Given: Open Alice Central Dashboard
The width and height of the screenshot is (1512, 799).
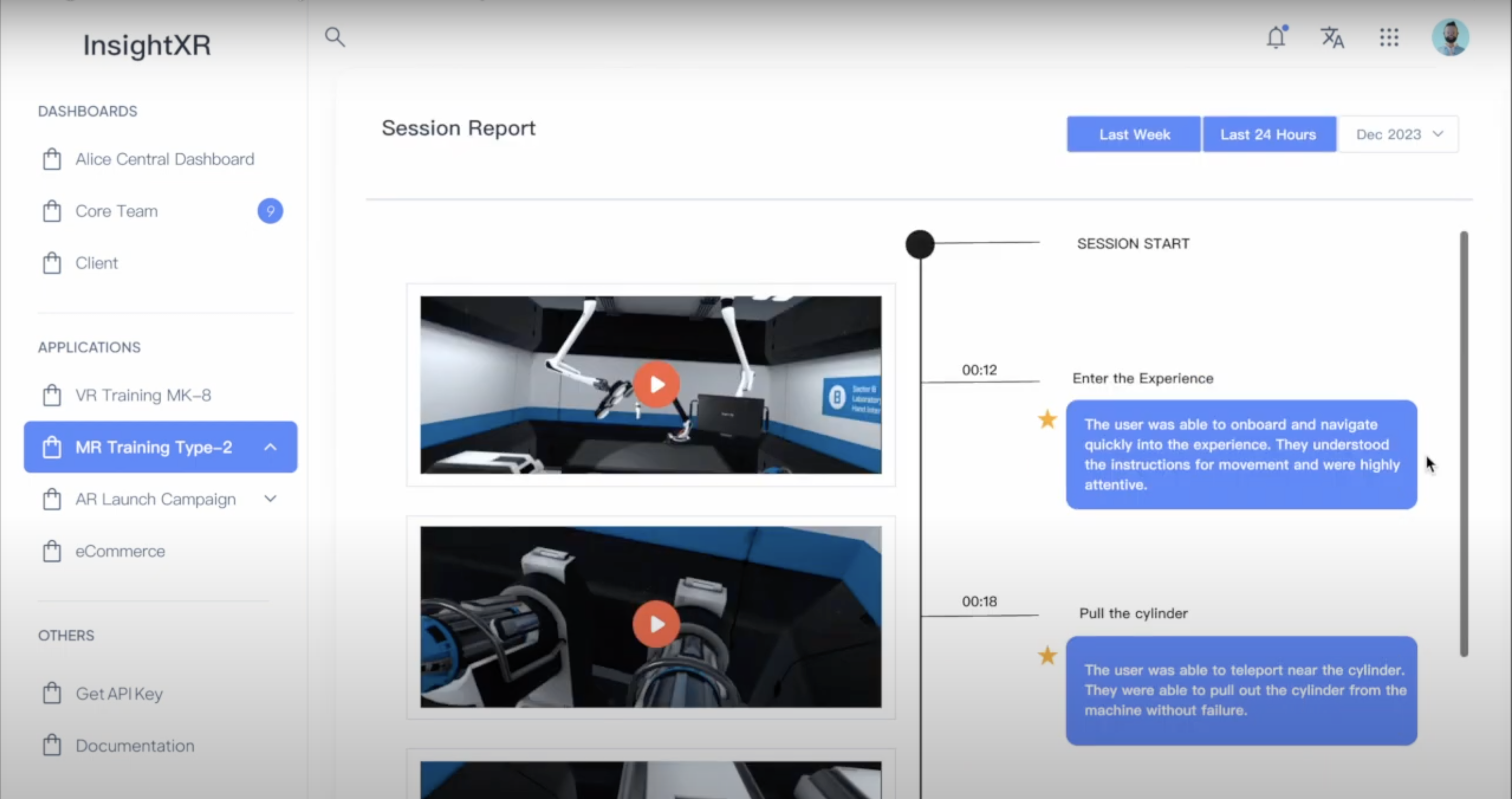Looking at the screenshot, I should (164, 159).
